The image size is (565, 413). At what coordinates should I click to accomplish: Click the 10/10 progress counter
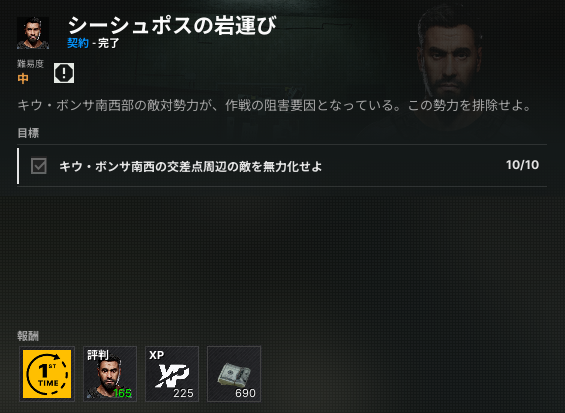point(522,165)
